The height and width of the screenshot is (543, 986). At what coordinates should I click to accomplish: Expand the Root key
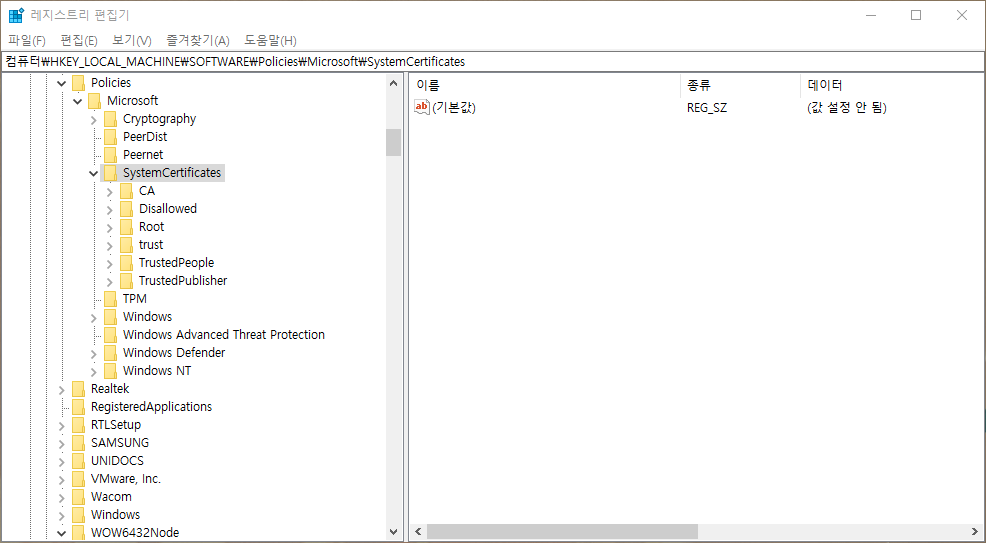coord(110,228)
